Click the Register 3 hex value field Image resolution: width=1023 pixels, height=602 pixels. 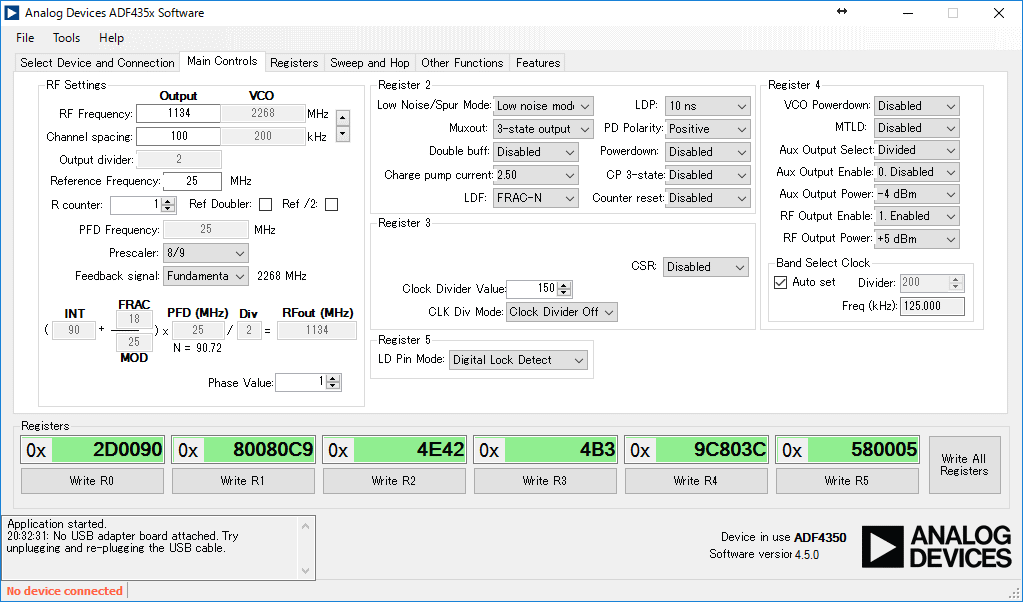(561, 450)
